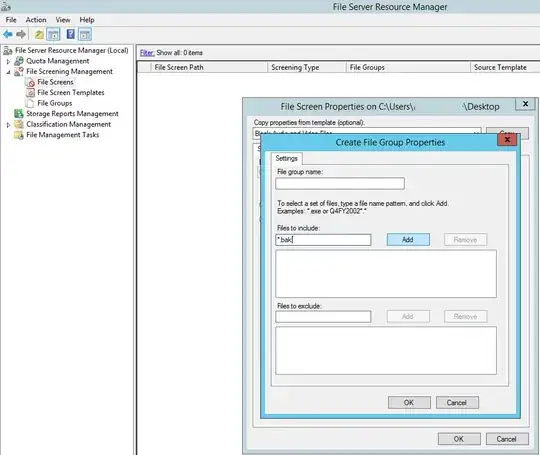Click the File Screen Templates node icon
The image size is (540, 455).
click(31, 93)
